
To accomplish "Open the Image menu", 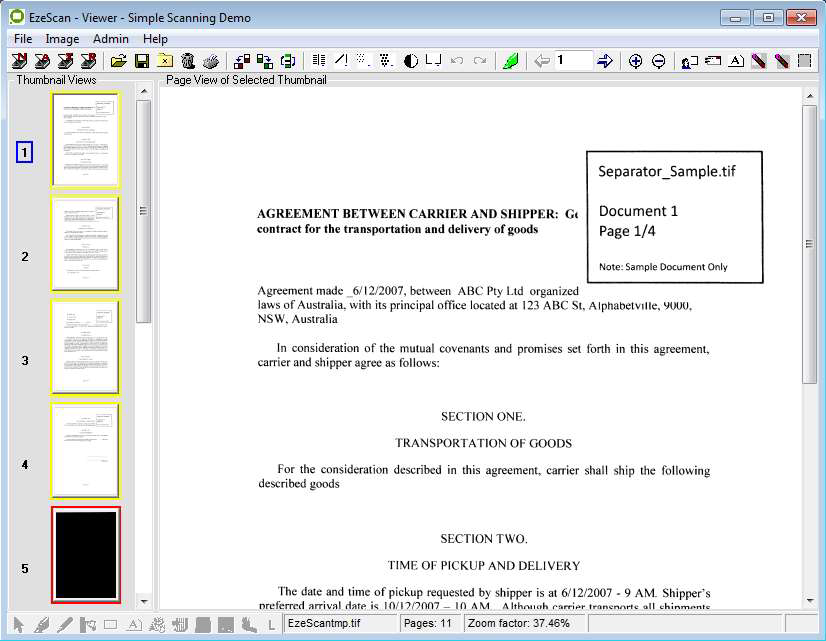I will [62, 39].
